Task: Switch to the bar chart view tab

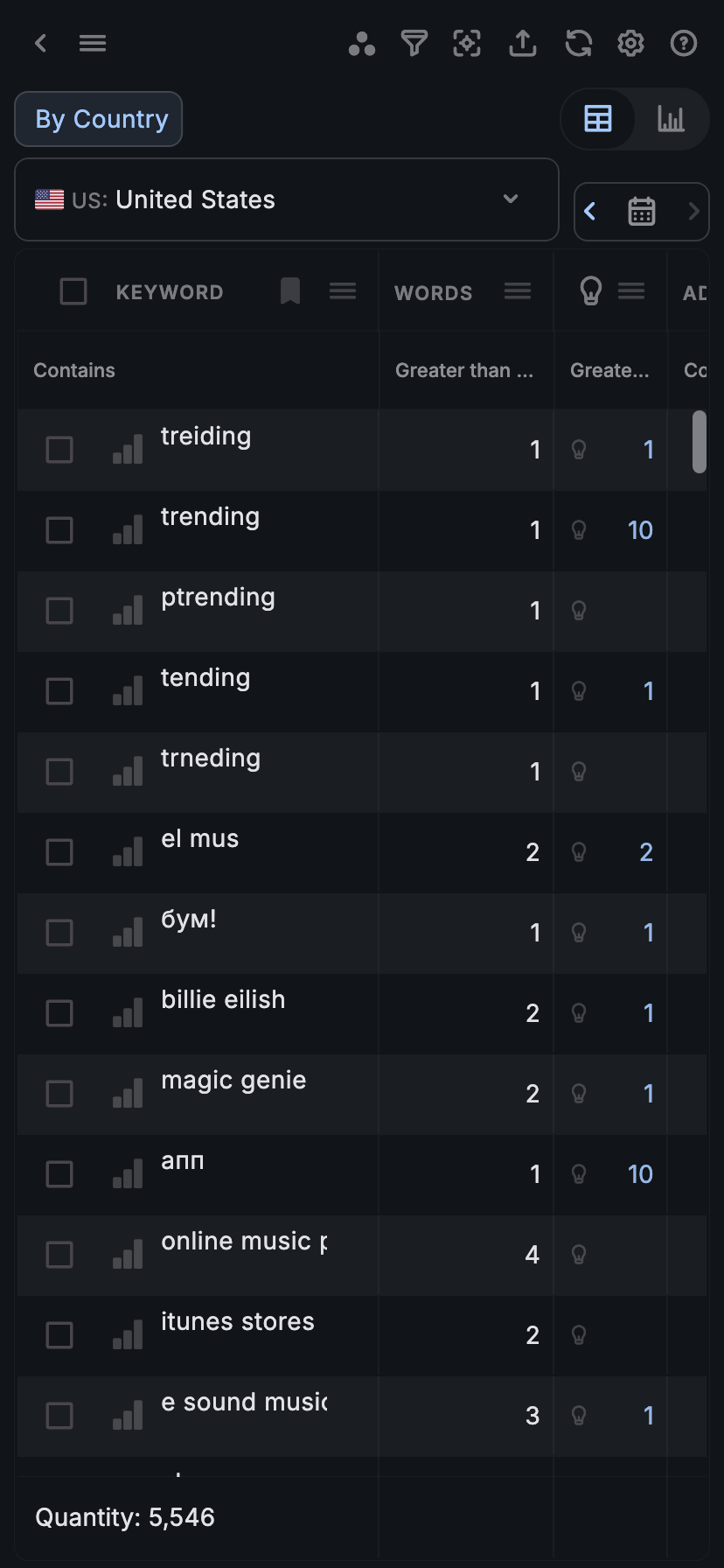Action: (x=671, y=119)
